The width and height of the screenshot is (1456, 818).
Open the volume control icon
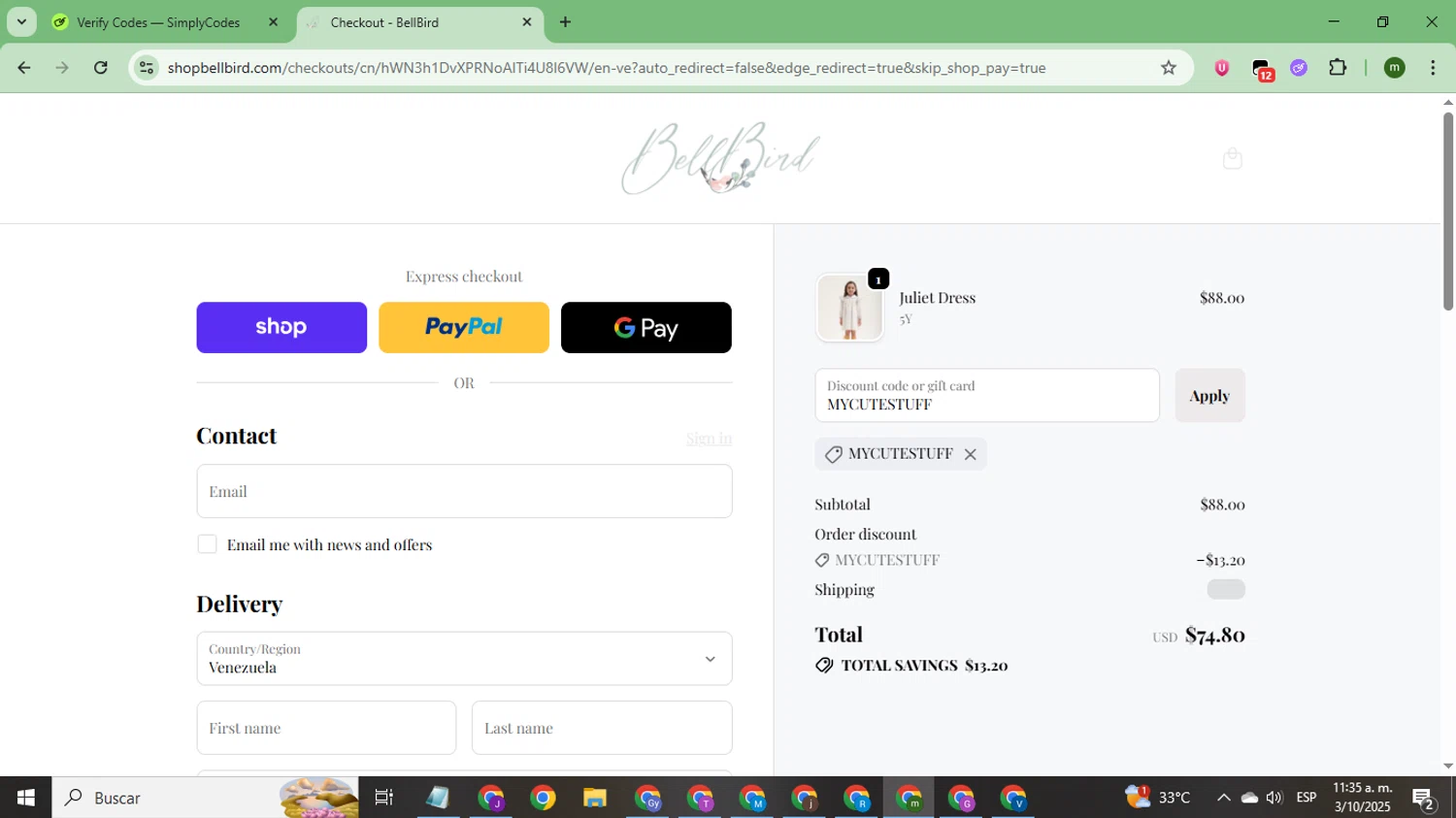[1274, 798]
